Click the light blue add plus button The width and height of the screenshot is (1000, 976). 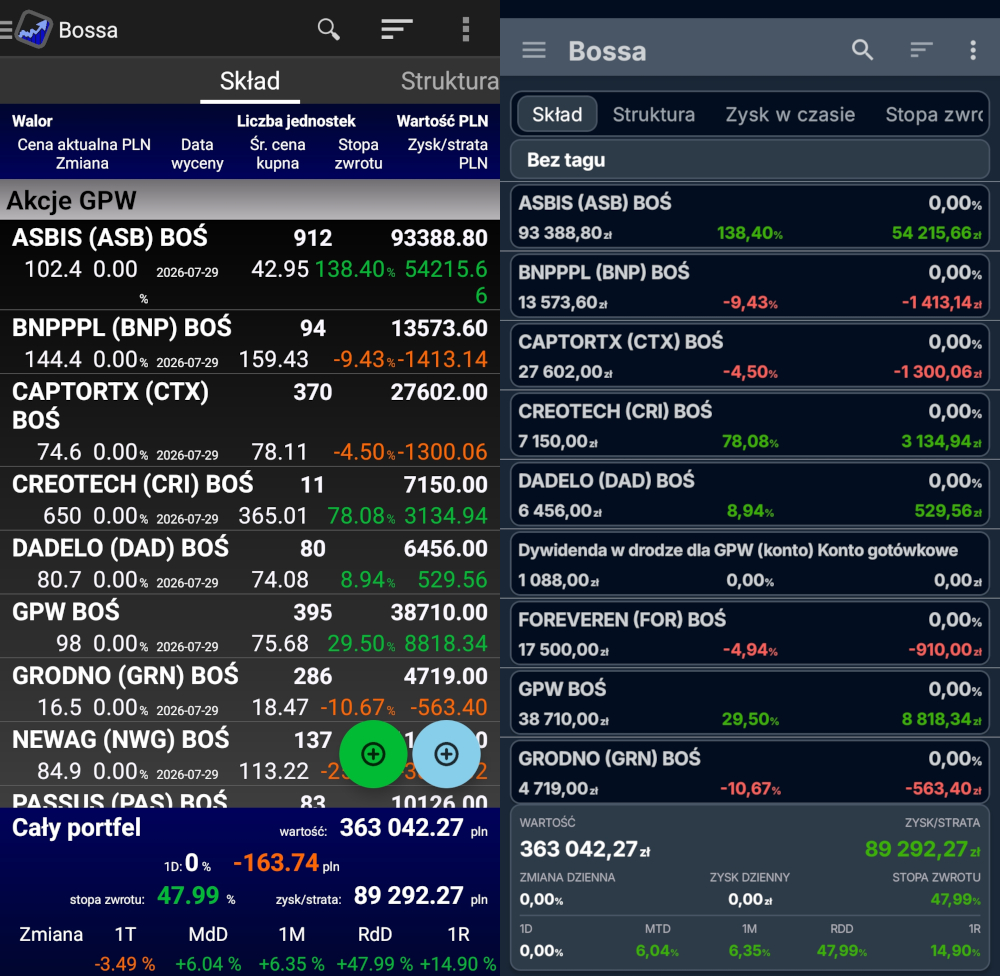tap(446, 754)
